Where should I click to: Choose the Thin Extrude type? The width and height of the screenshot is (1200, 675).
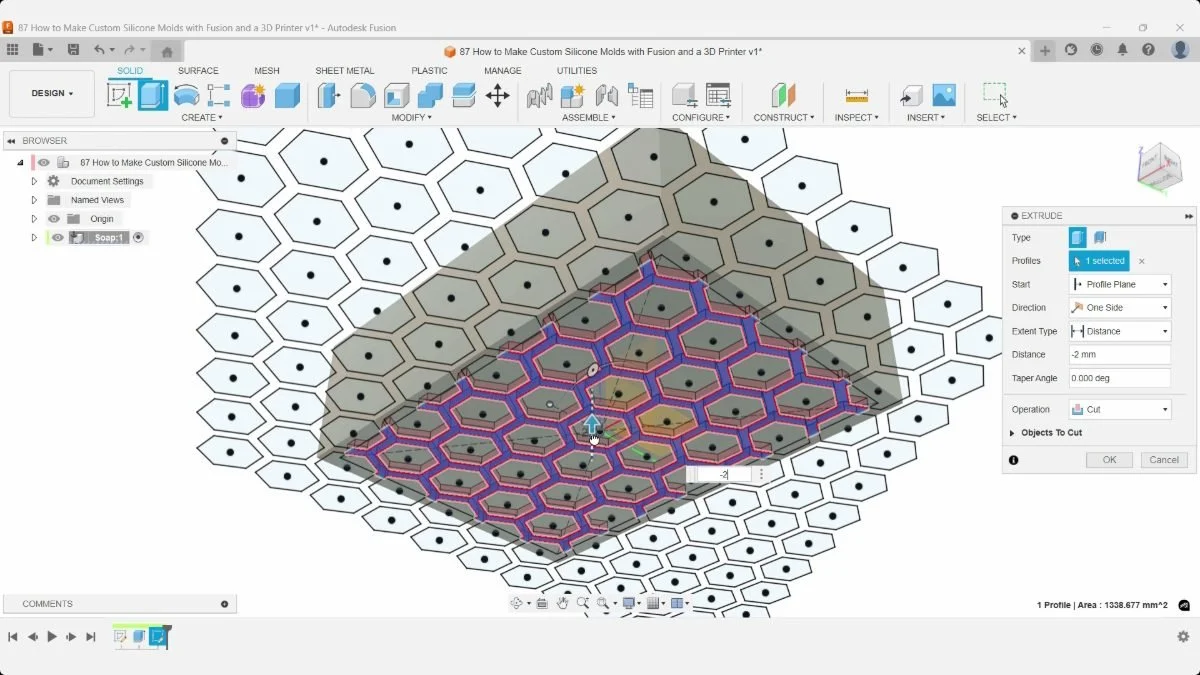pos(1100,238)
